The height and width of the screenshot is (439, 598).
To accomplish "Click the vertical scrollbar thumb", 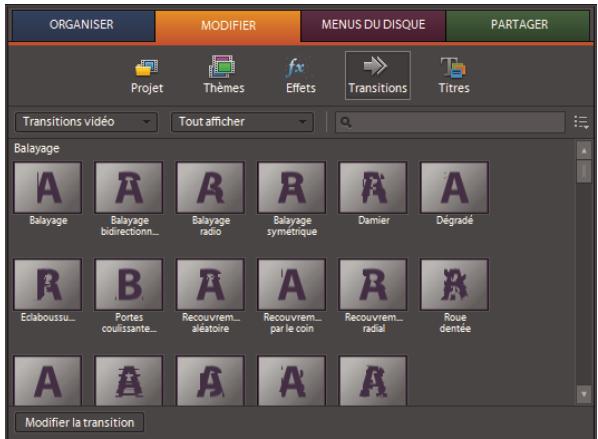I will coord(584,171).
